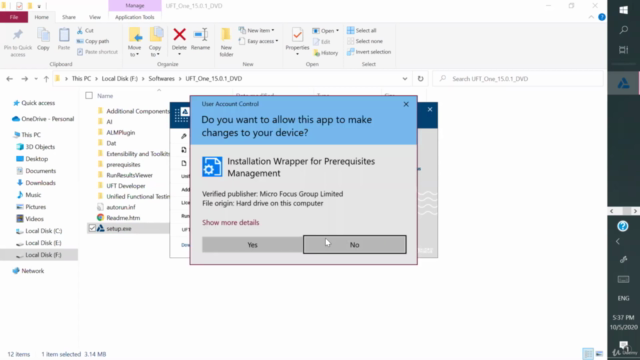Select Local Disk (C:) in navigation pane

pos(43,231)
